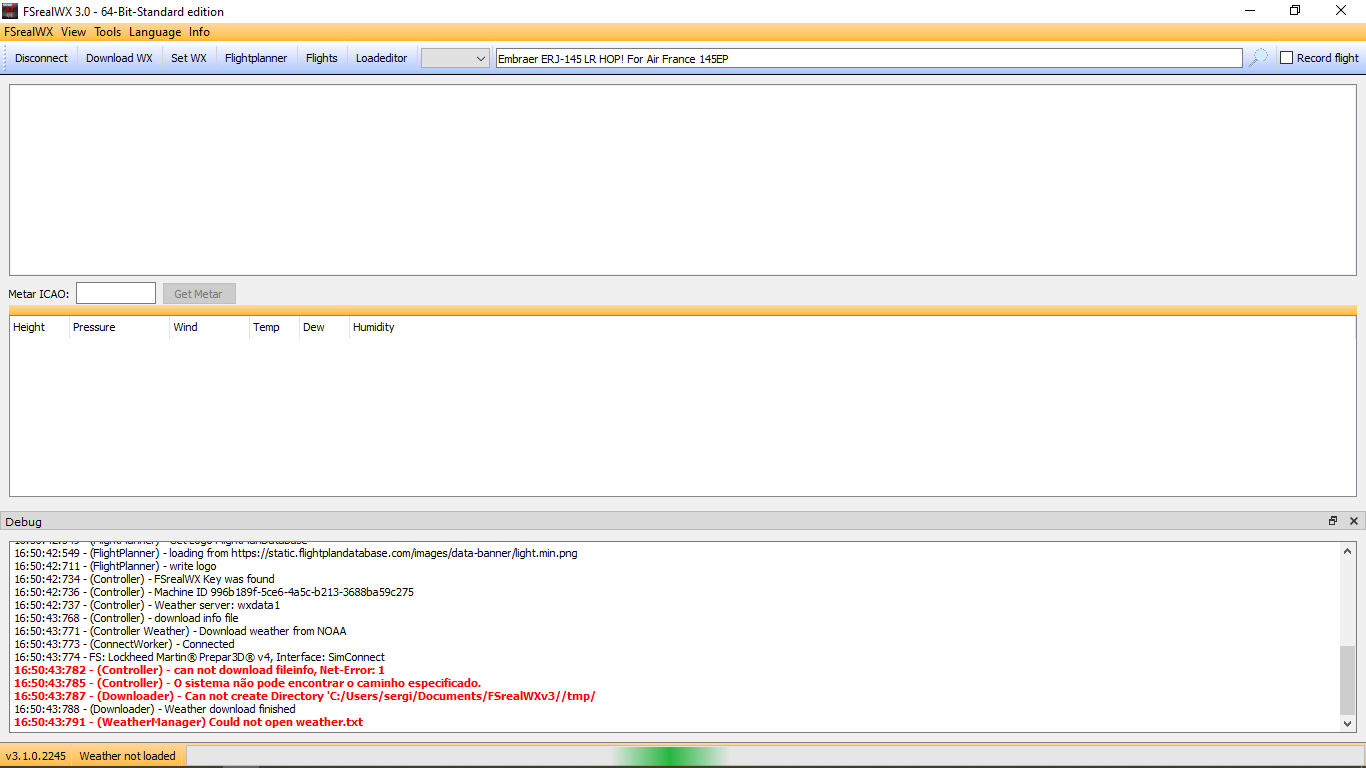Click the Height column header
Image resolution: width=1366 pixels, height=768 pixels.
[39, 327]
